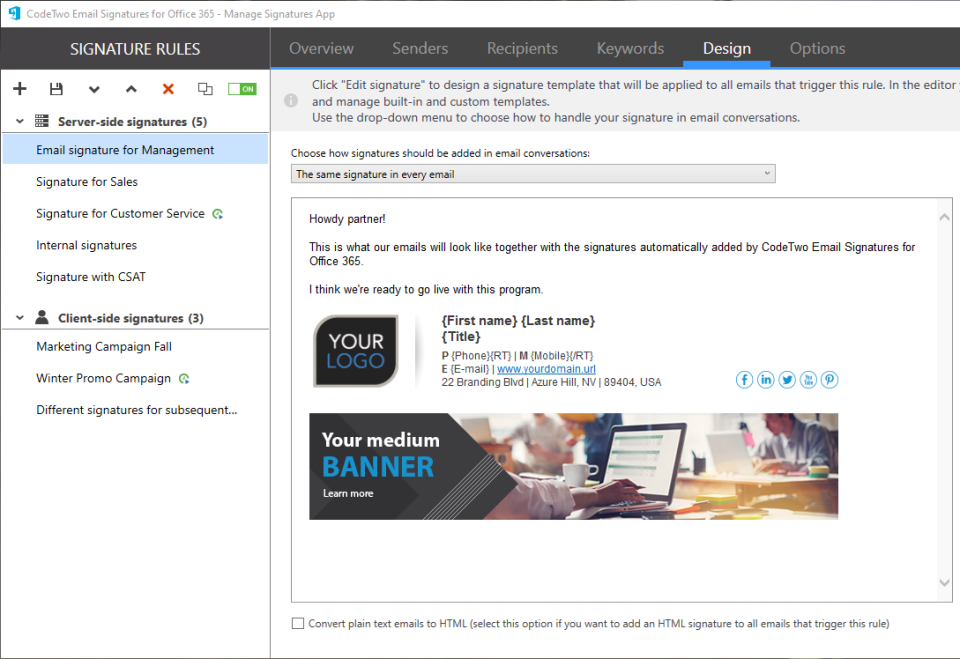The image size is (960, 659).
Task: Open the signatures in conversations dropdown
Action: coord(533,174)
